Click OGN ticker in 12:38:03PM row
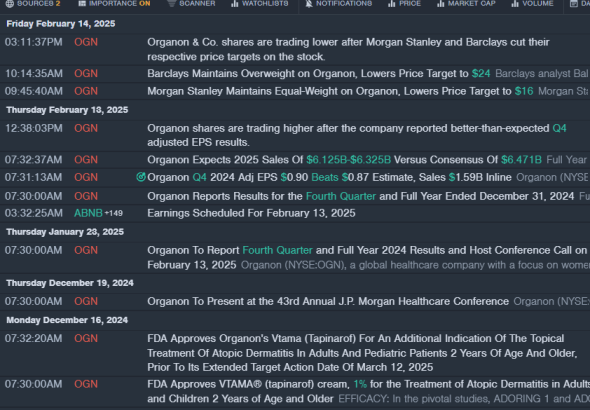The image size is (590, 410). (86, 128)
